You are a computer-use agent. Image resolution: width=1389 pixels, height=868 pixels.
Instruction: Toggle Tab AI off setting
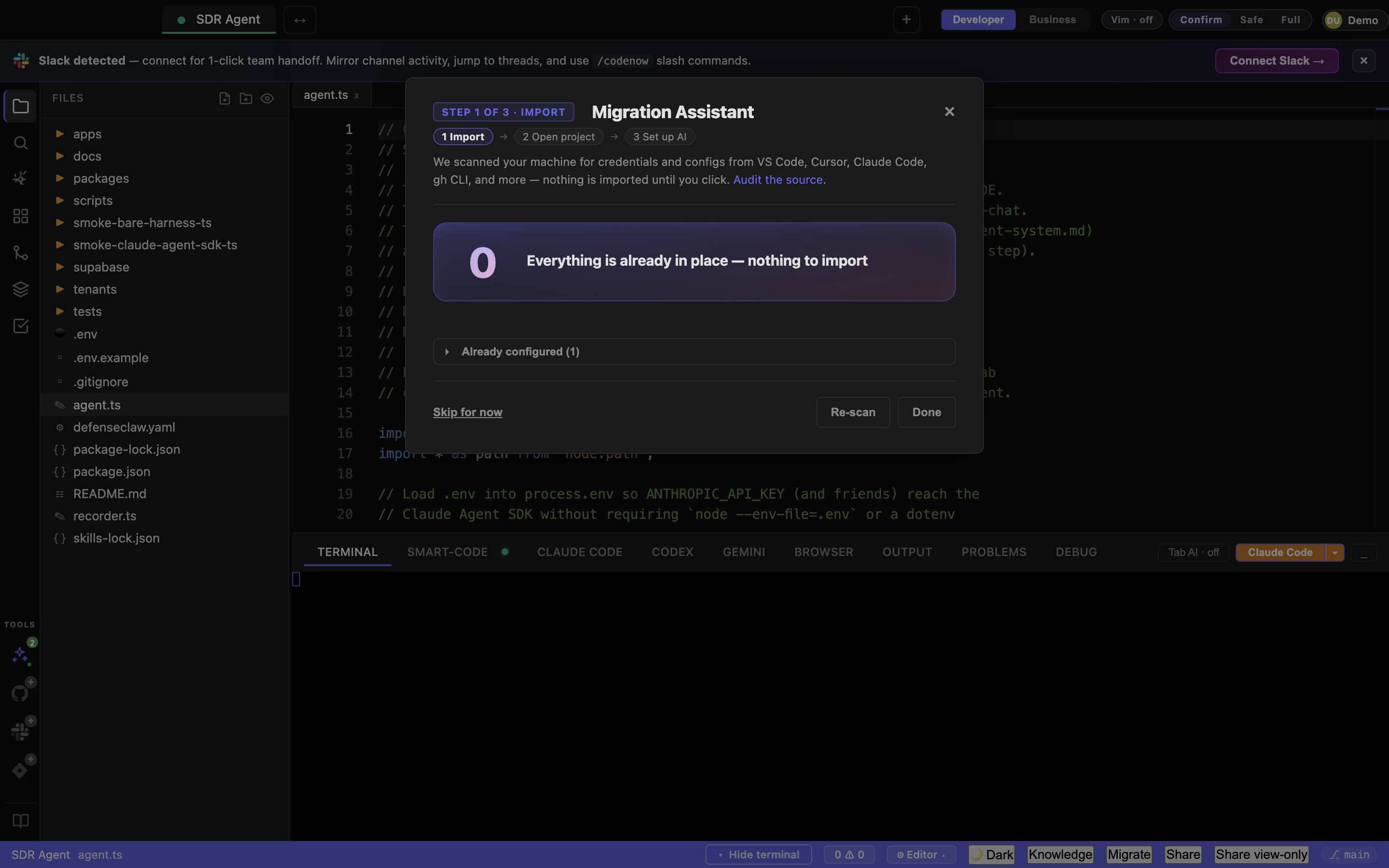tap(1193, 552)
